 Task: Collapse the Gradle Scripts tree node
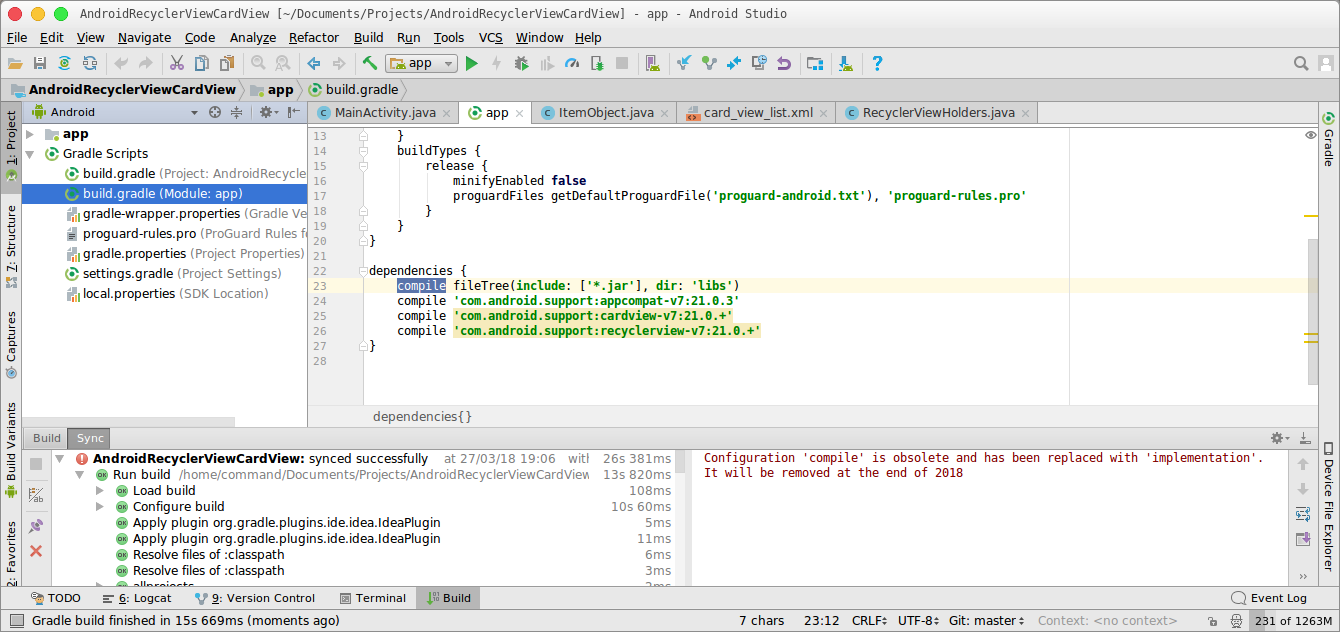[x=31, y=154]
